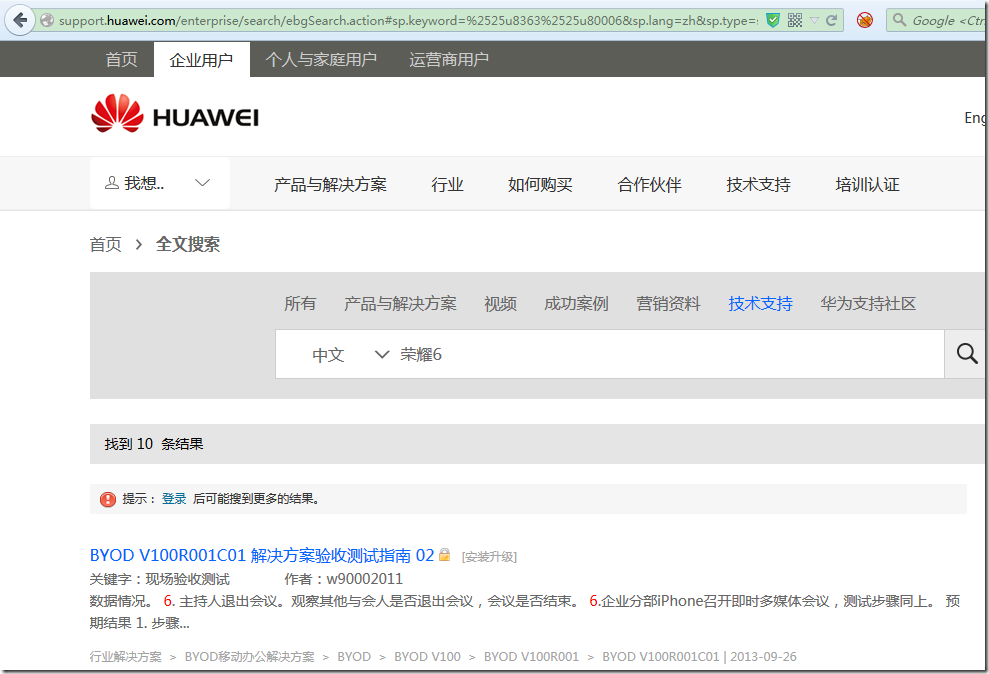989x674 pixels.
Task: Open the 技术支持 main menu item
Action: point(758,185)
